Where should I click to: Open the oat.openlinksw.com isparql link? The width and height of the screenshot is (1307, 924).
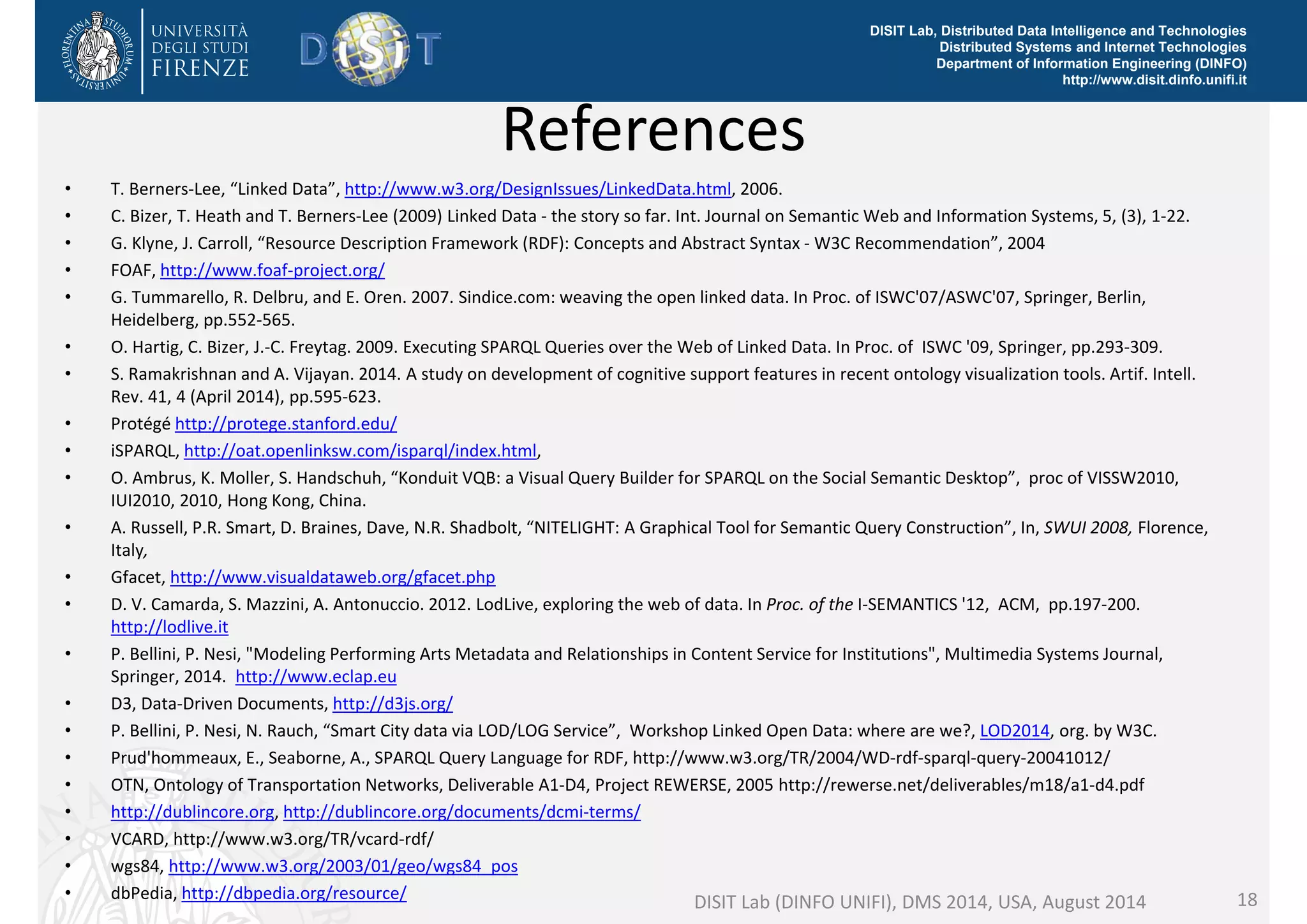pos(361,451)
